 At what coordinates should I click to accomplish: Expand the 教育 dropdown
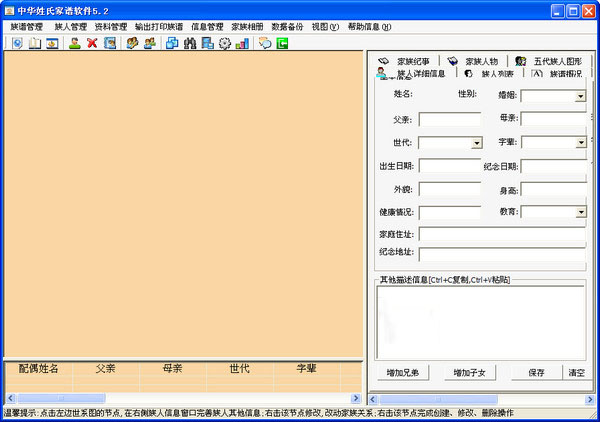(x=581, y=212)
